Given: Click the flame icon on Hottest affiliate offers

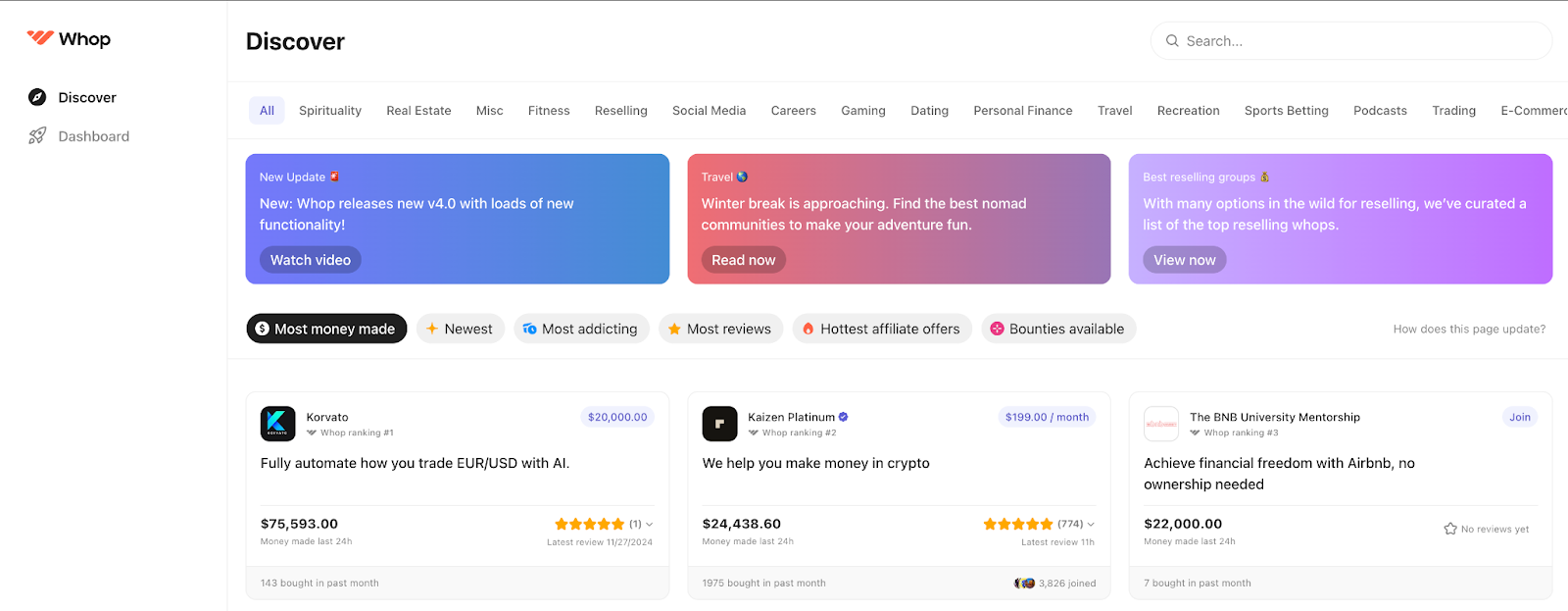Looking at the screenshot, I should point(808,329).
